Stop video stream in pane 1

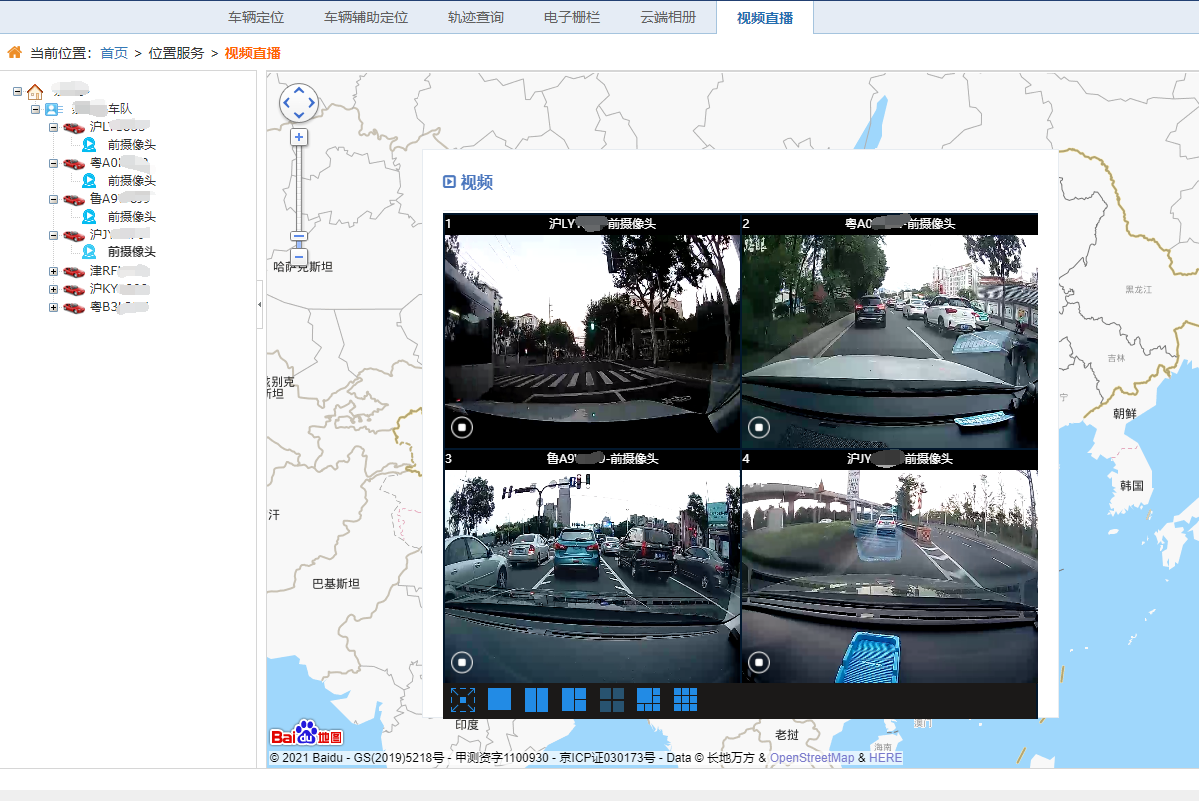(461, 428)
